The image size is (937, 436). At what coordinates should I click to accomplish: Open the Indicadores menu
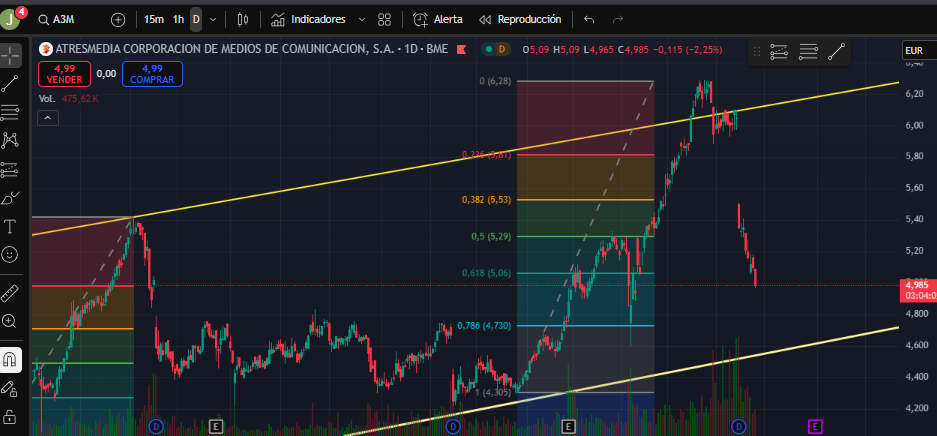pos(308,20)
